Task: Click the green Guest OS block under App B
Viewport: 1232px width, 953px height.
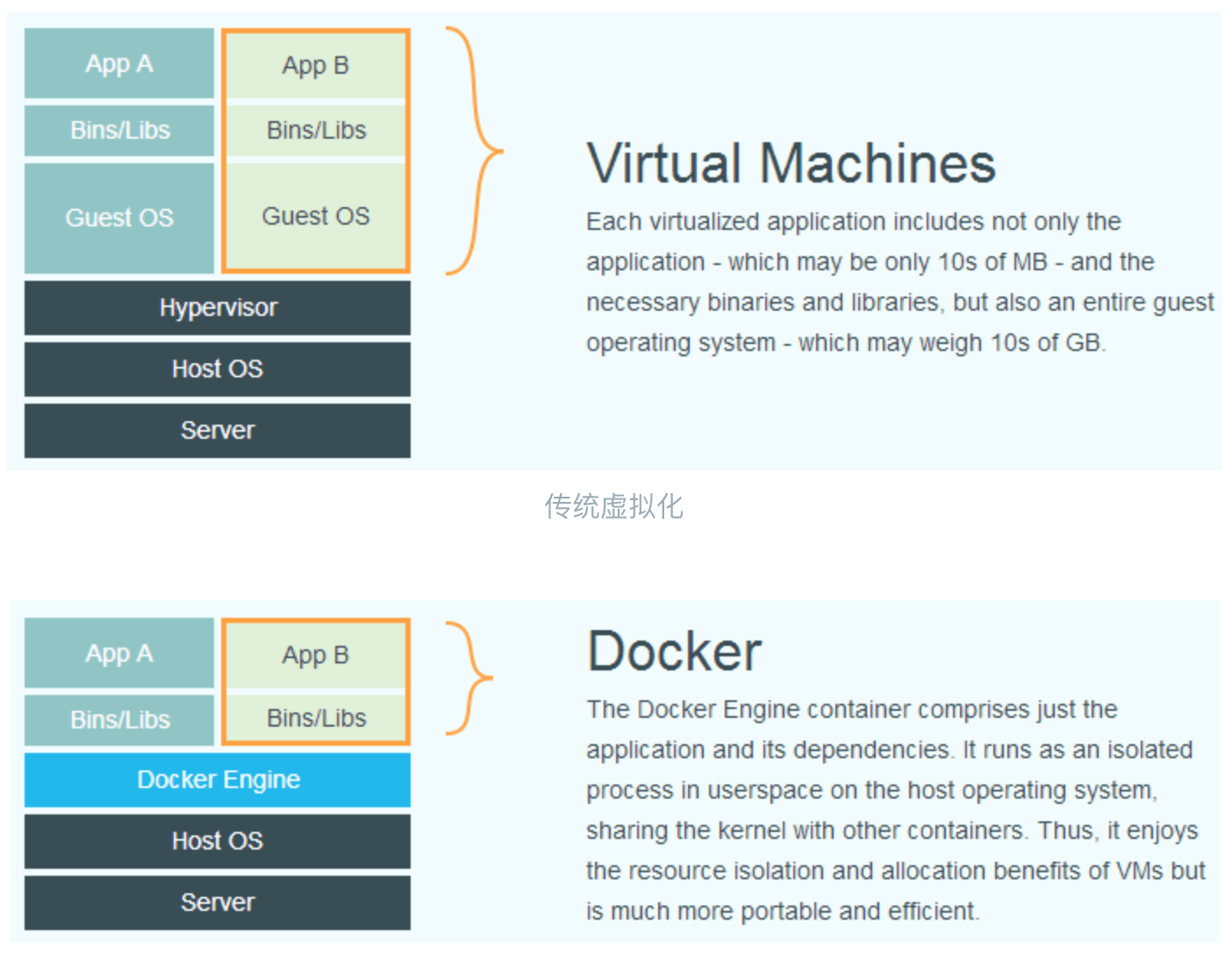Action: pyautogui.click(x=316, y=216)
